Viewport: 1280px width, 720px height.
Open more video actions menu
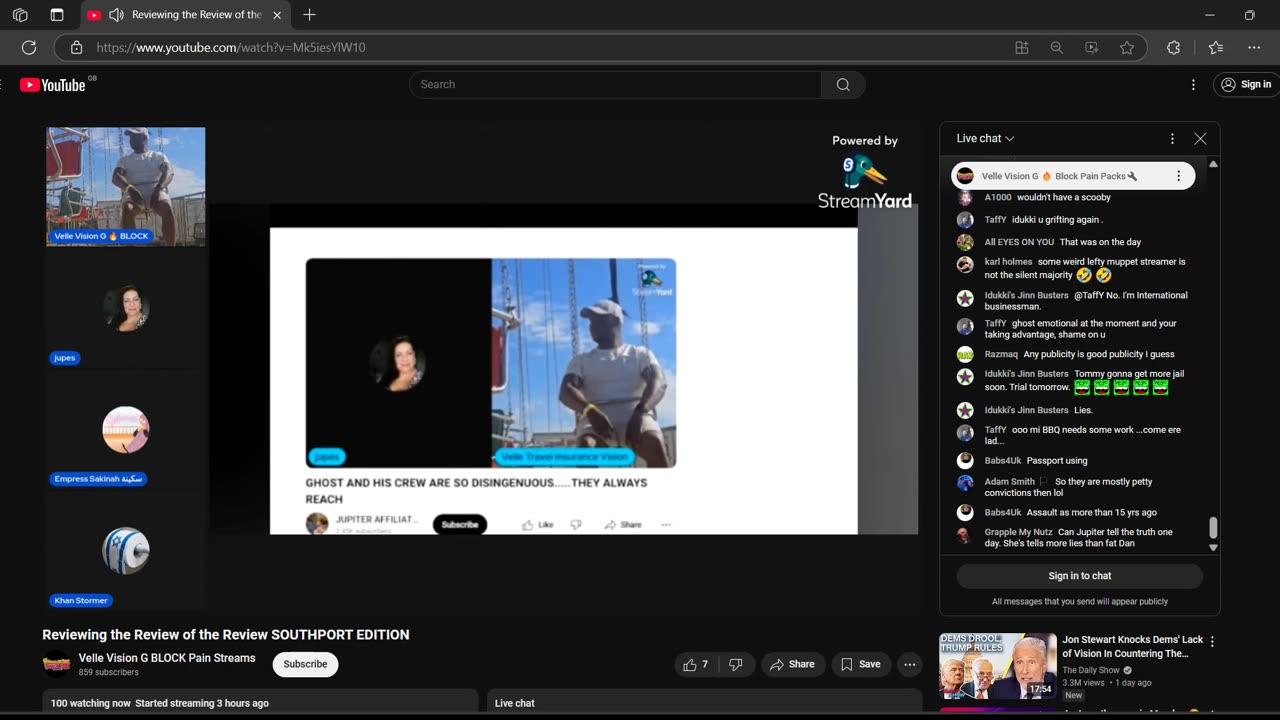click(909, 664)
